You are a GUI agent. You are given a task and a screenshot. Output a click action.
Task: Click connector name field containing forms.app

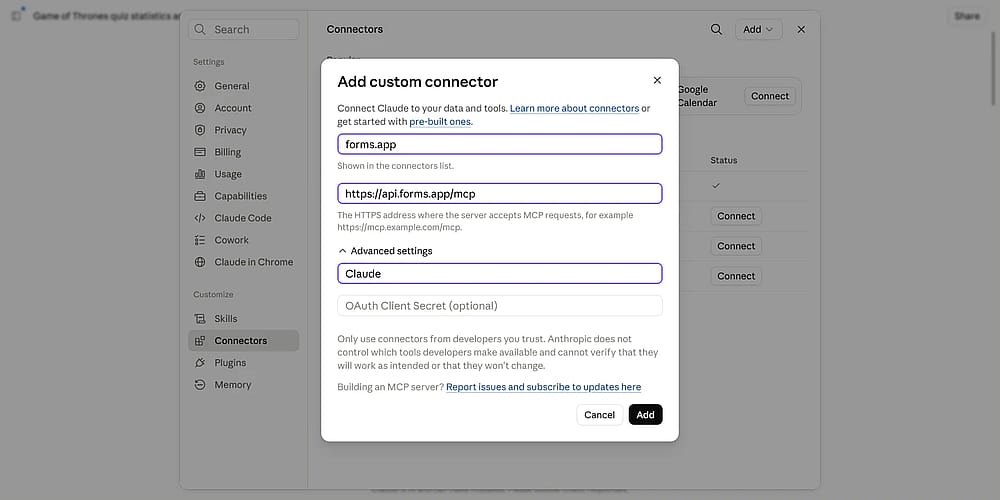click(500, 144)
